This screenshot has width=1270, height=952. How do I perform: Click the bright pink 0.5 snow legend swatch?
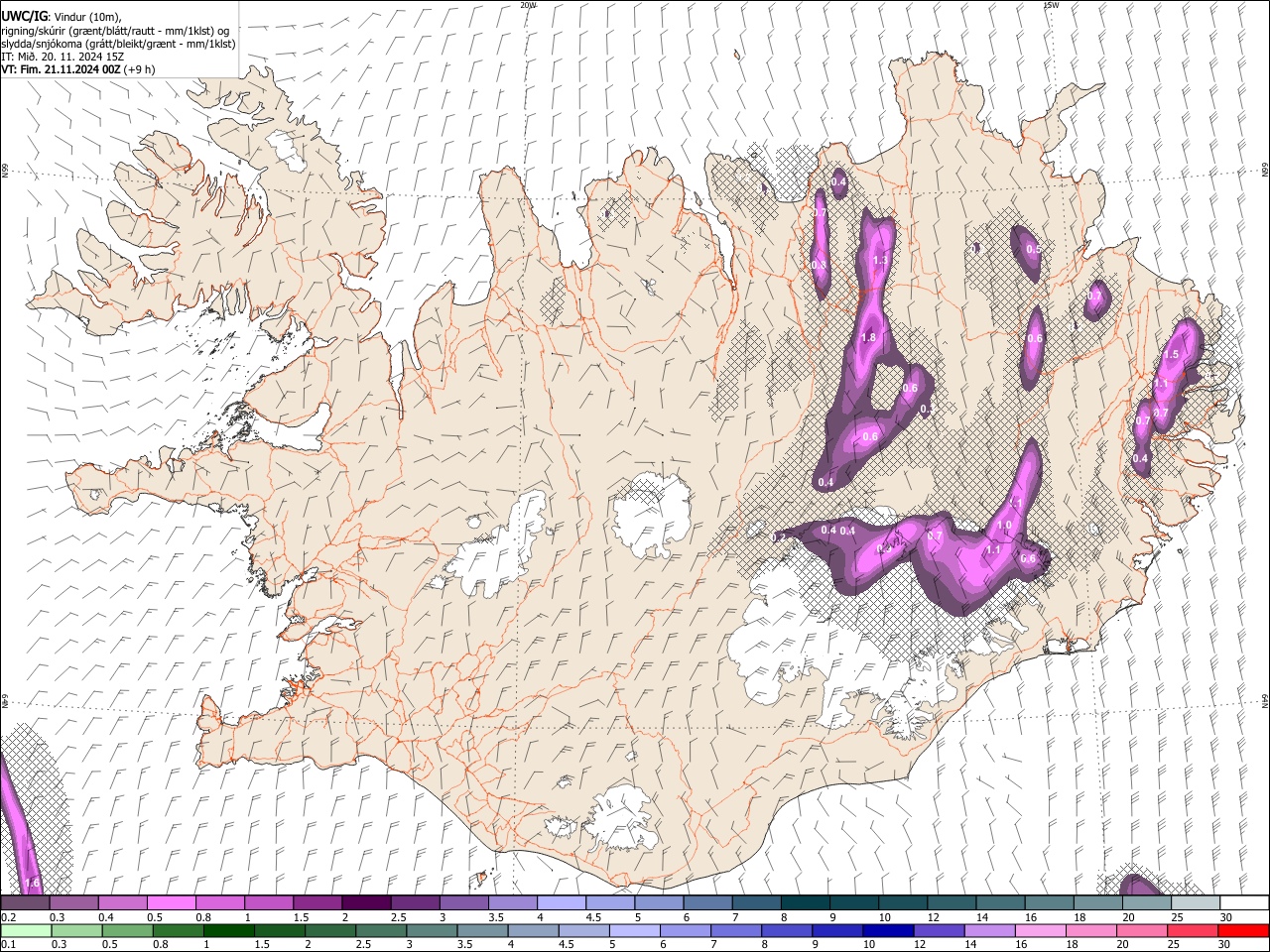(171, 902)
